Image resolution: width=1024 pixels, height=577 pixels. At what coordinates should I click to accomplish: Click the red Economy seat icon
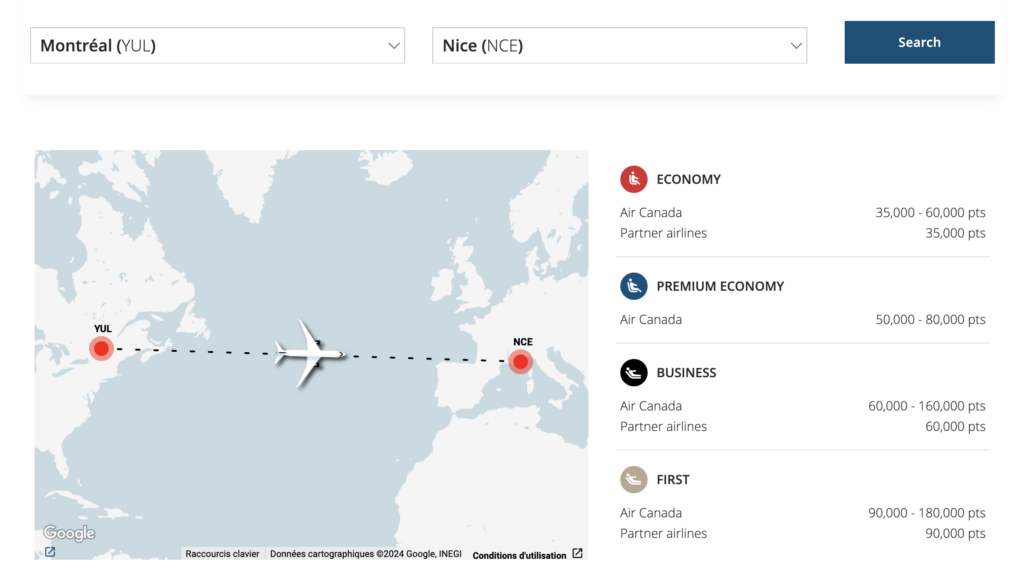click(633, 179)
